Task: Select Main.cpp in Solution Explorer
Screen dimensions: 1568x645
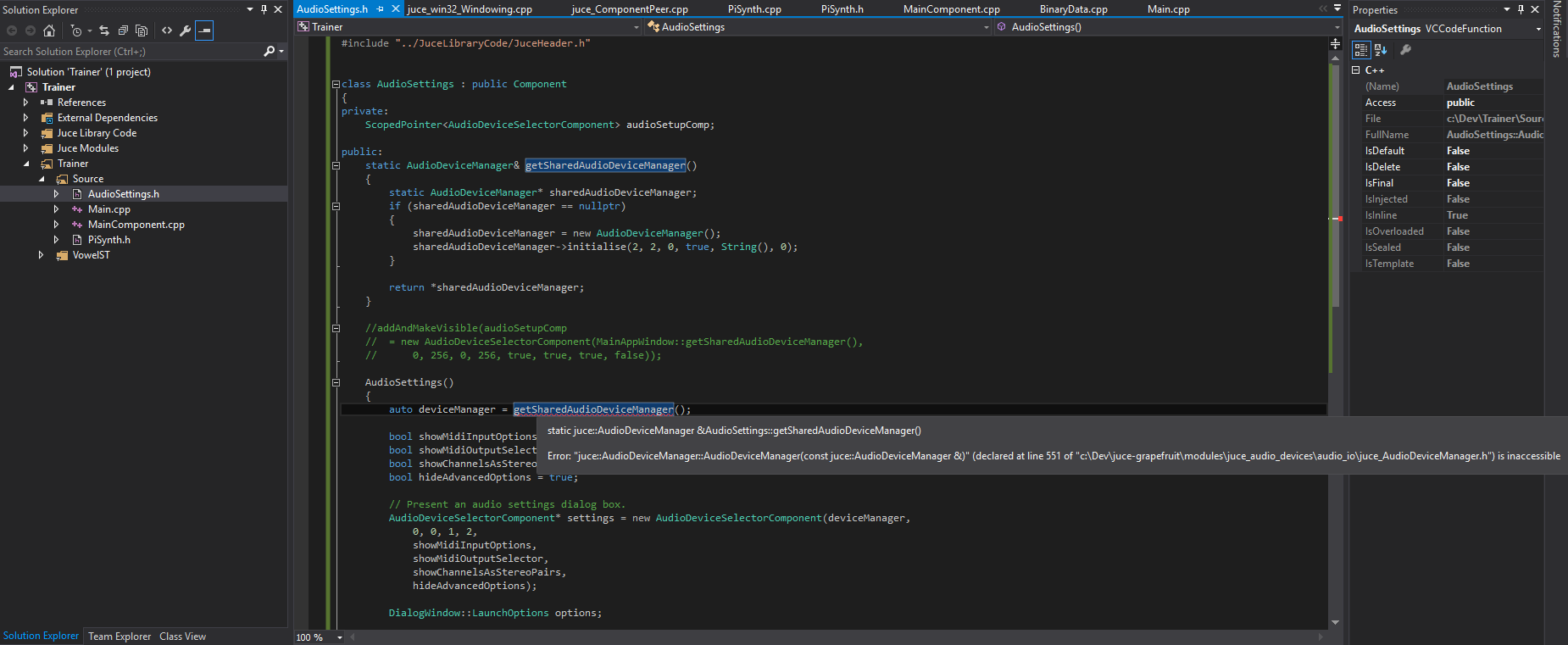Action: pyautogui.click(x=108, y=209)
